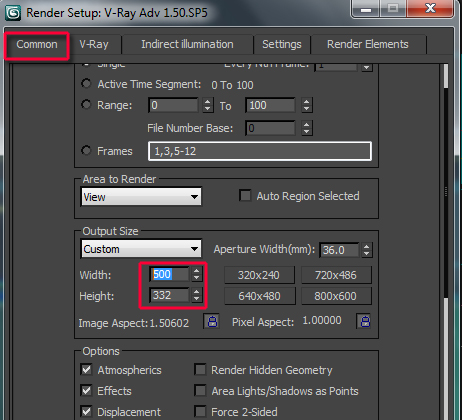This screenshot has width=462, height=420.
Task: Click the Range end value field
Action: click(x=270, y=105)
